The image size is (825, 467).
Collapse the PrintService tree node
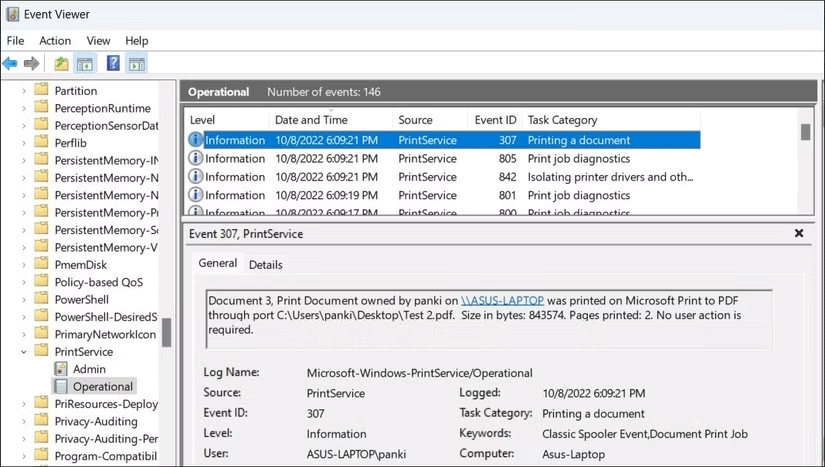click(x=23, y=352)
